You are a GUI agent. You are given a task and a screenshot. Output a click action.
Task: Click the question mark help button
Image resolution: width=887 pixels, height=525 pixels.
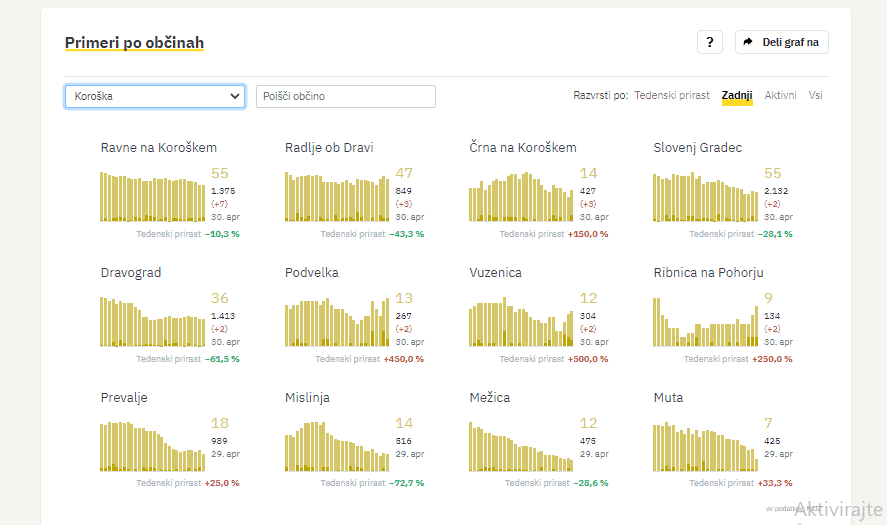click(x=709, y=42)
